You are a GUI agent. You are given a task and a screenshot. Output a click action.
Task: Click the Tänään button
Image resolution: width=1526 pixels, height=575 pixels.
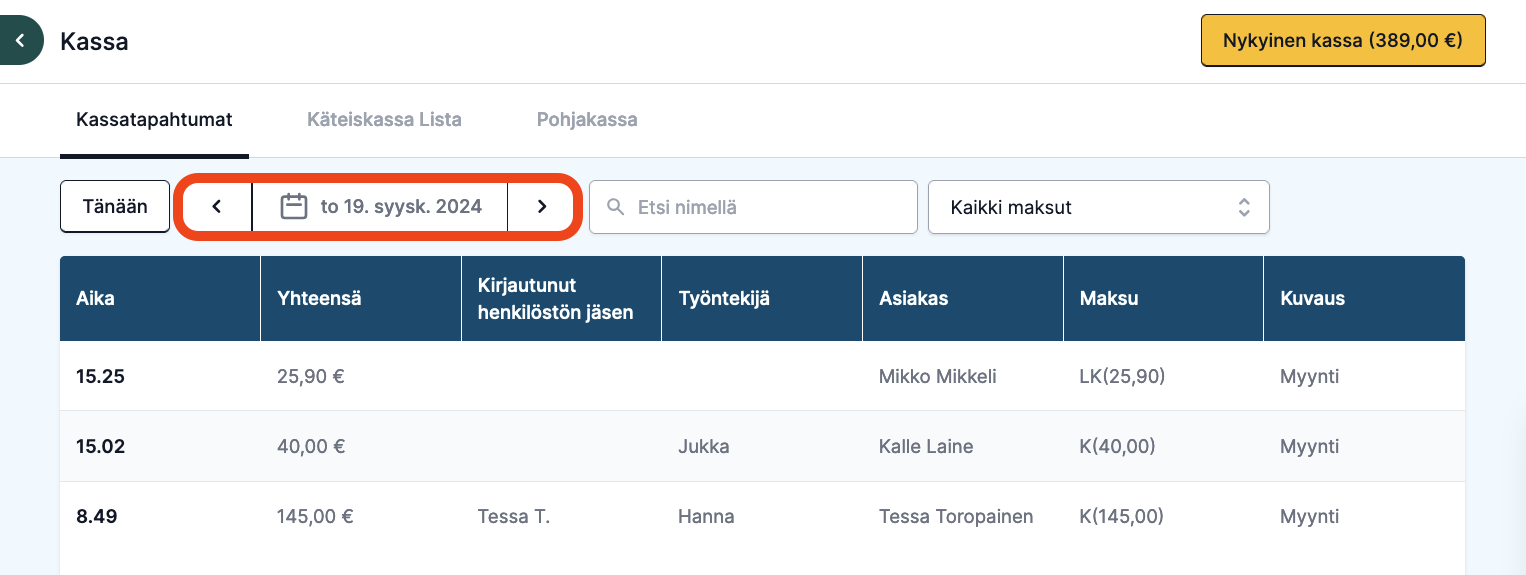coord(115,207)
